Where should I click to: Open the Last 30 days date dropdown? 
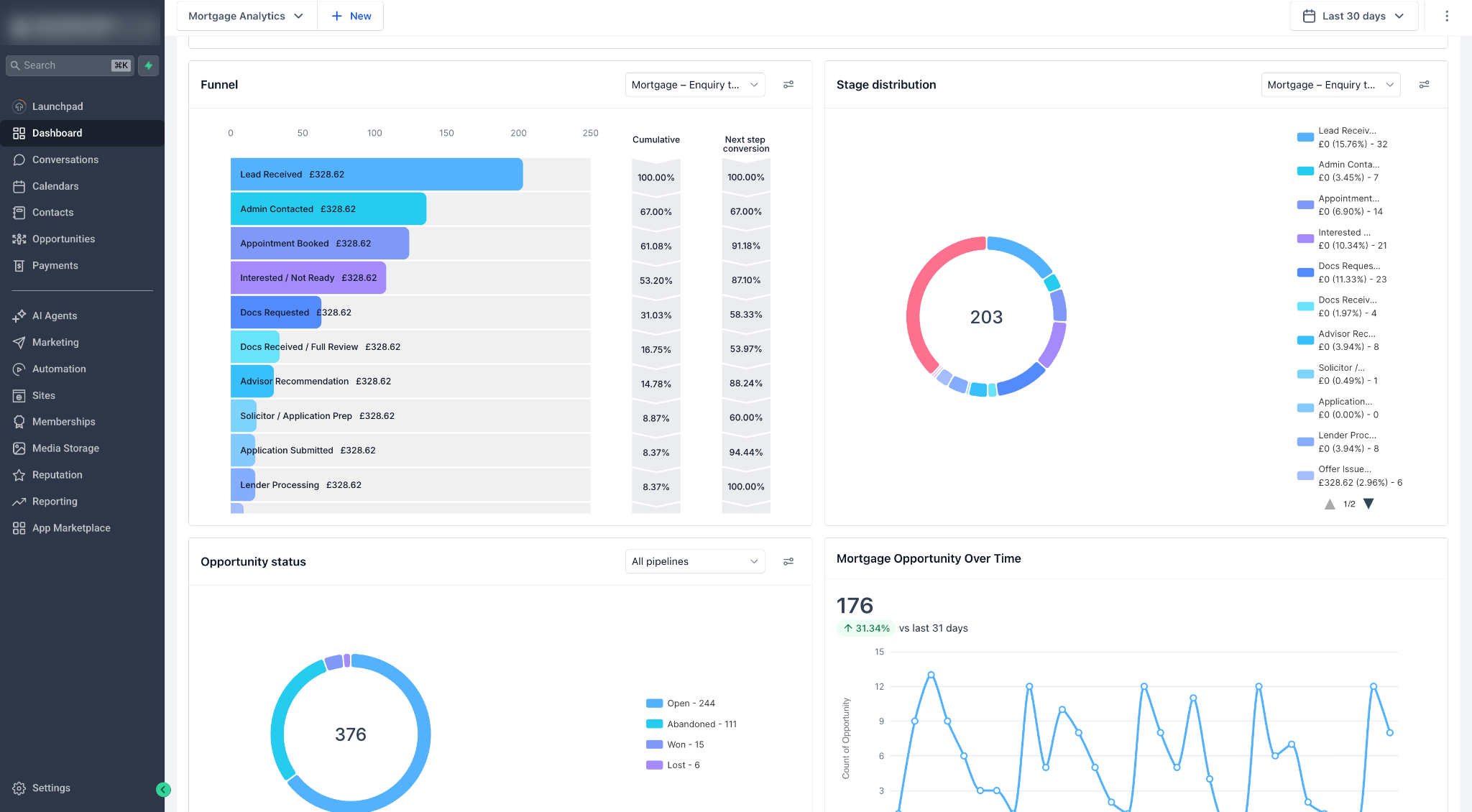click(x=1354, y=16)
